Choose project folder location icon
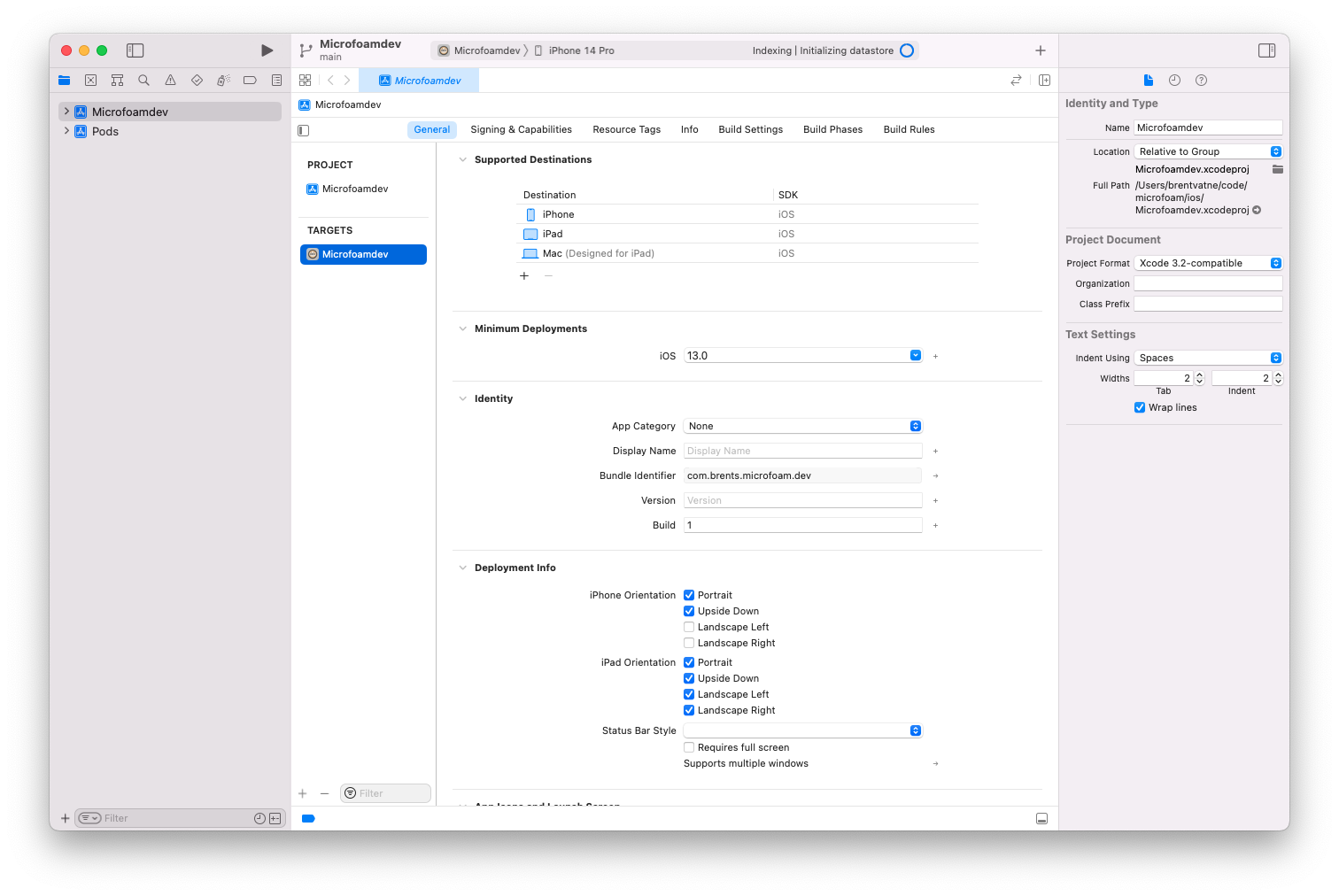This screenshot has width=1339, height=896. 1277,169
